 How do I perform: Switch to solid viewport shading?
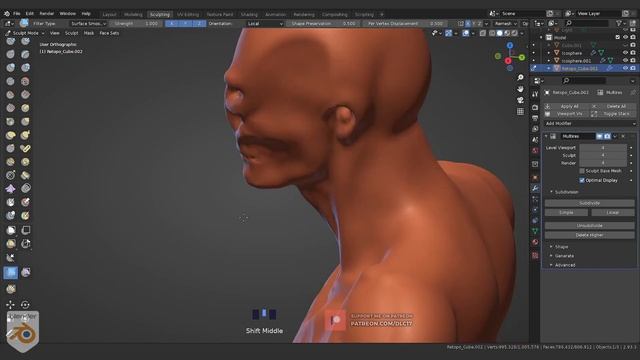(499, 33)
